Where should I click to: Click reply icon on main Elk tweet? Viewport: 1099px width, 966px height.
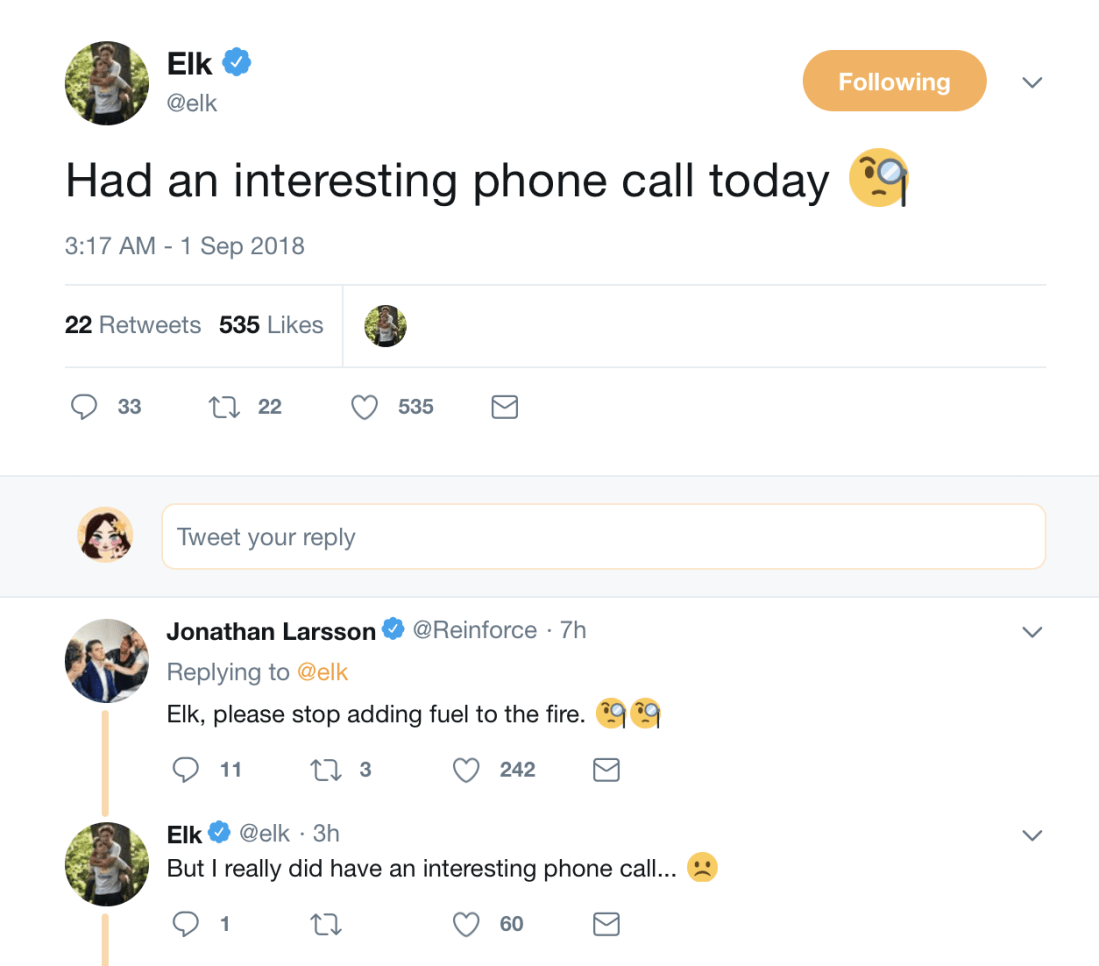[85, 407]
